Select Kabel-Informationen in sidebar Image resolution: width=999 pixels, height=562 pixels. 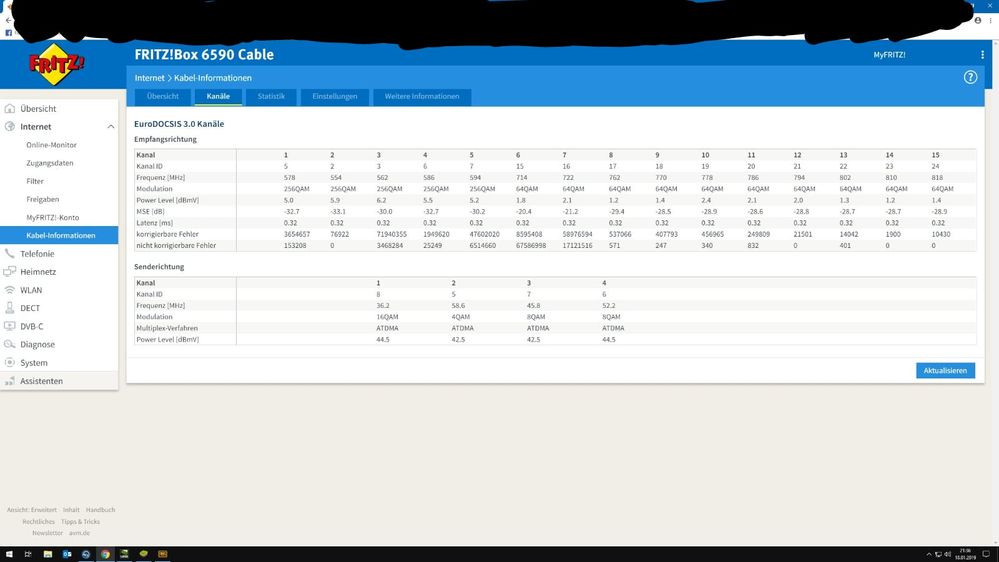(x=59, y=235)
